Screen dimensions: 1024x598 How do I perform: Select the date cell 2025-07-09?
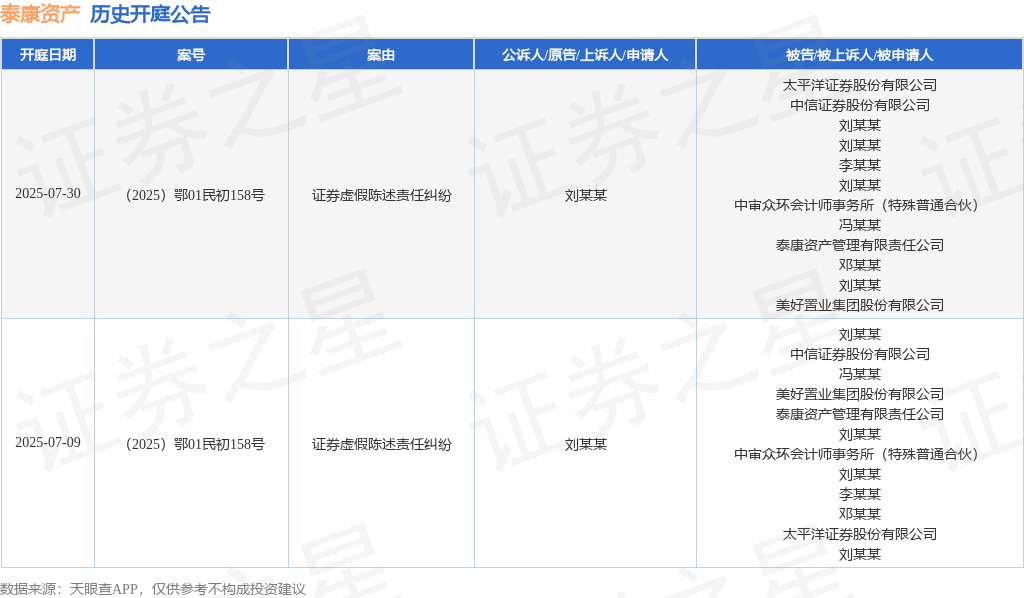click(x=48, y=443)
